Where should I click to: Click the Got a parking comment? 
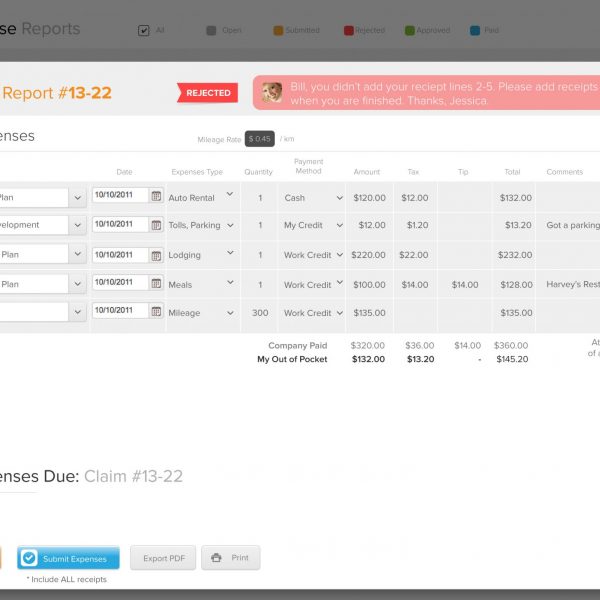click(573, 225)
